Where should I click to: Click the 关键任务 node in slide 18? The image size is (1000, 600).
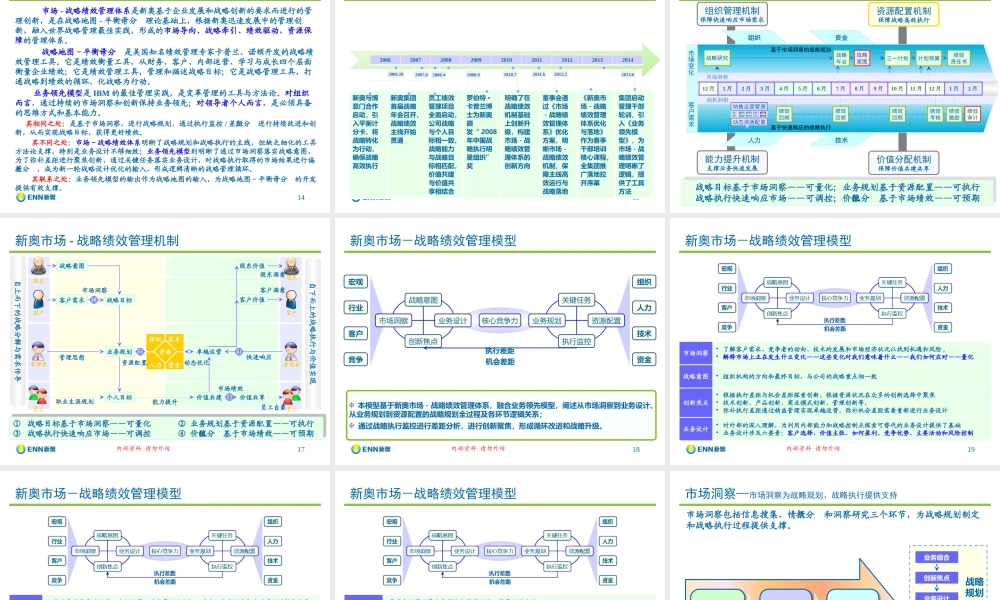[576, 300]
